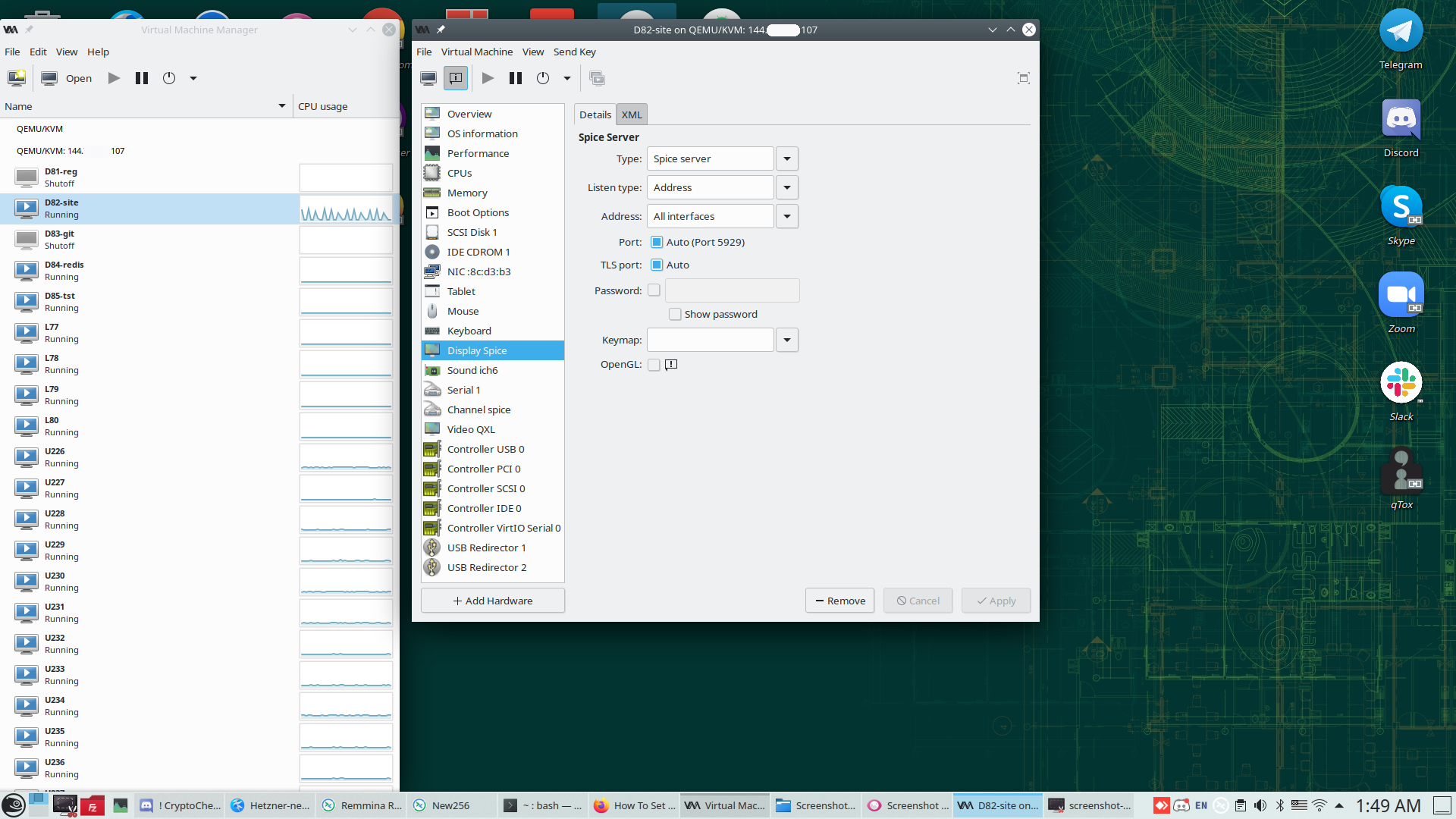
Task: Switch to the XML tab
Action: click(631, 115)
